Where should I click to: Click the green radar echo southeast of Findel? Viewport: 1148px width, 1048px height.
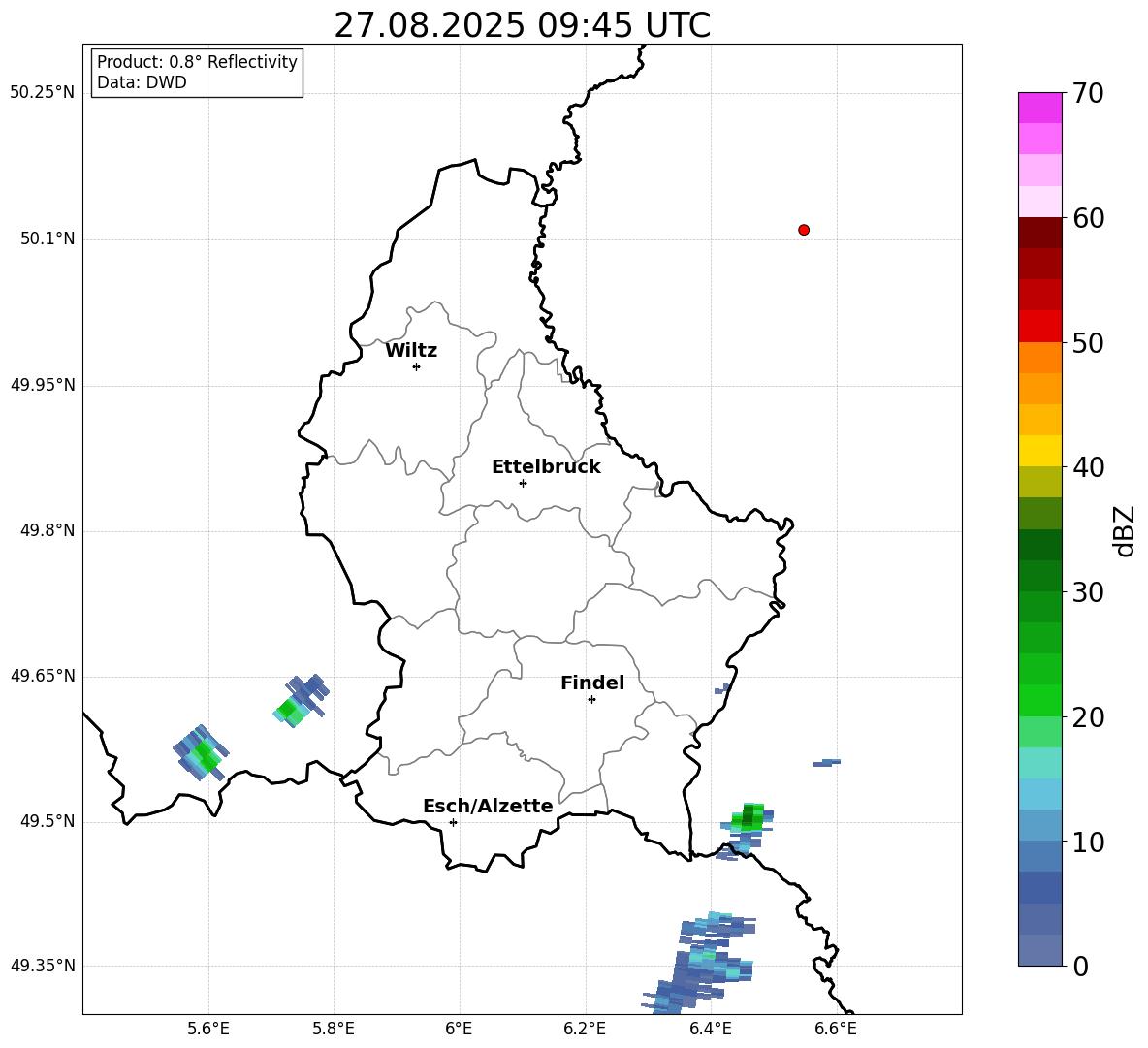pos(748,817)
